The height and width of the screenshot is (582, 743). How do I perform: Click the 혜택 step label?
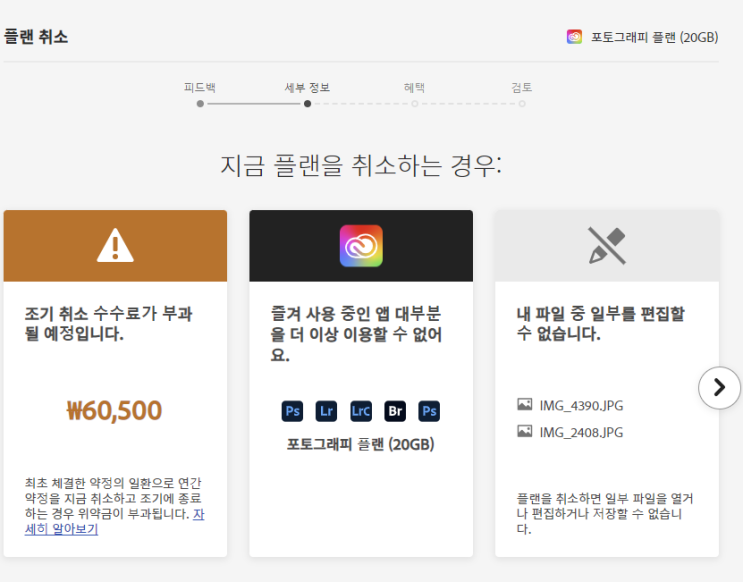[x=415, y=88]
